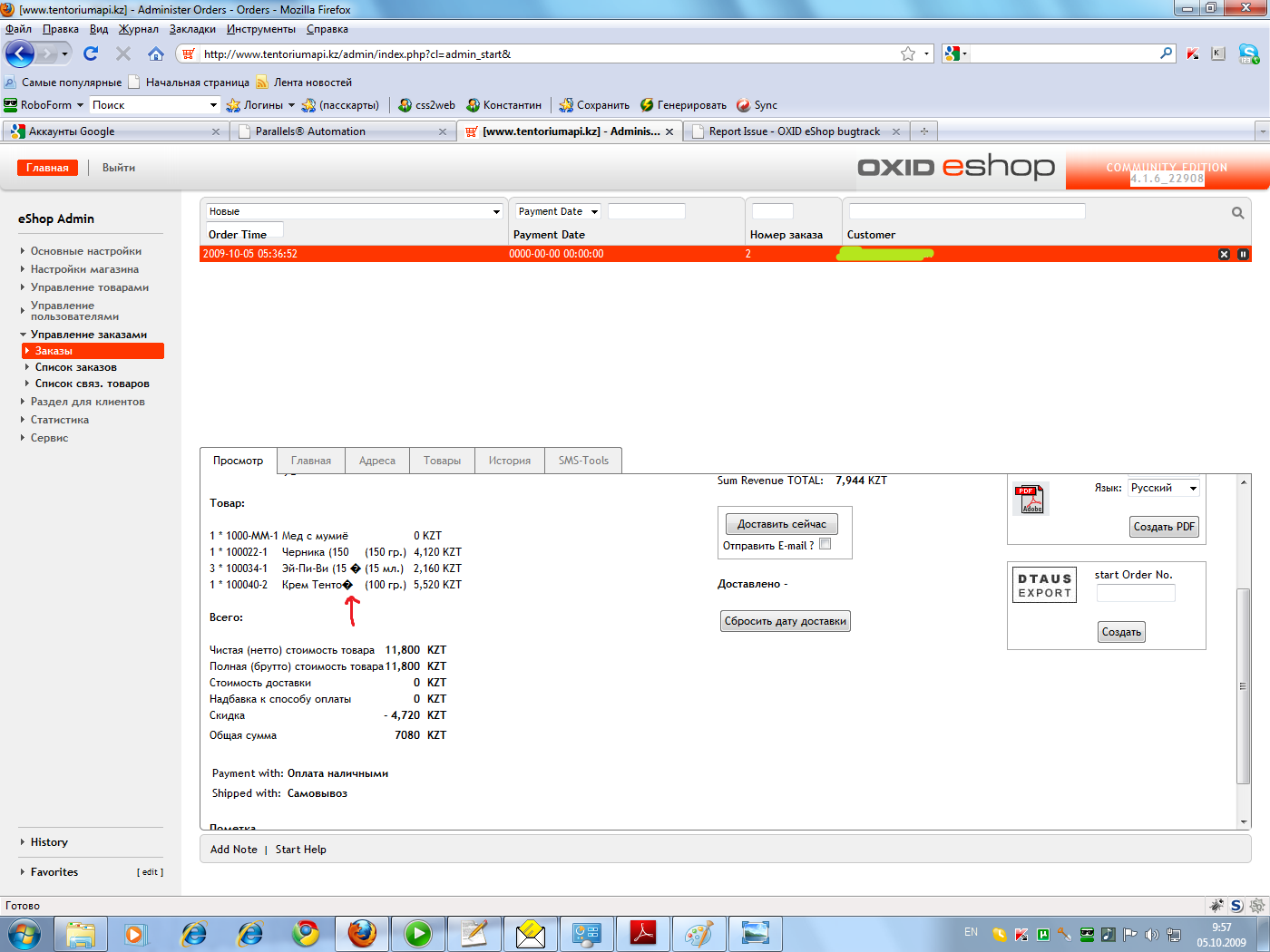The image size is (1270, 952).
Task: Enable the Send E-mail checkbox
Action: tap(825, 545)
